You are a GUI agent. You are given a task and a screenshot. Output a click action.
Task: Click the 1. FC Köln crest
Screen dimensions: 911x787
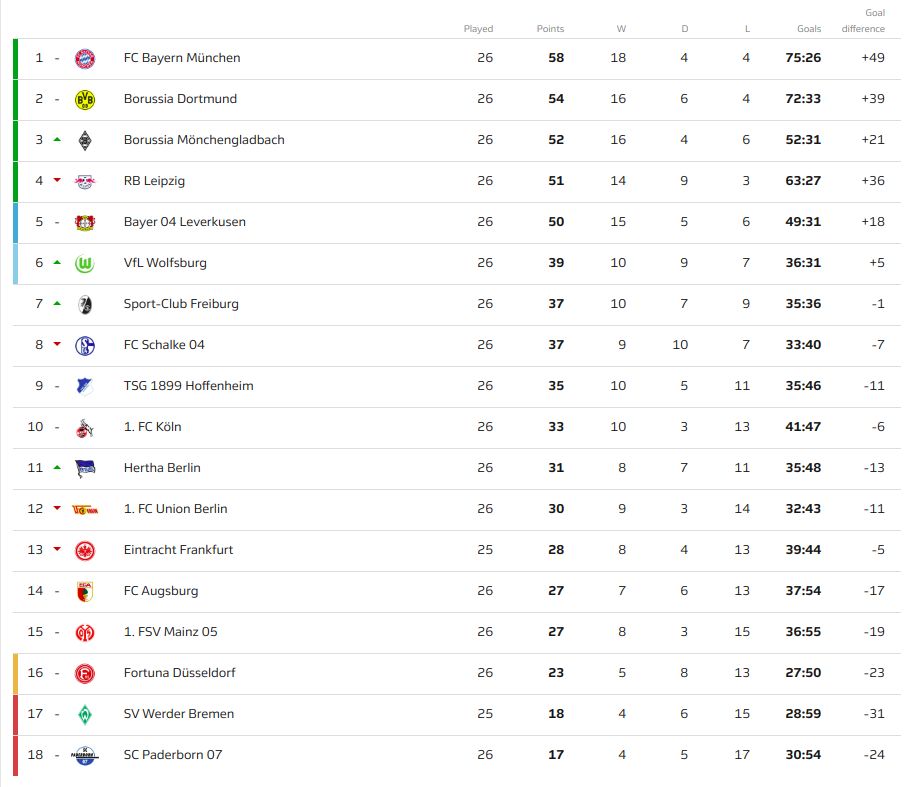(x=85, y=427)
